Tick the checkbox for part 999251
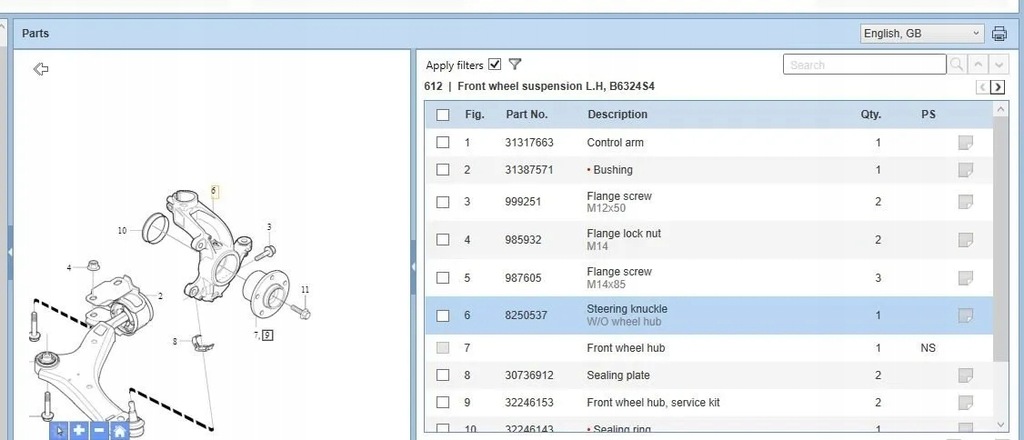The width and height of the screenshot is (1024, 440). (443, 202)
